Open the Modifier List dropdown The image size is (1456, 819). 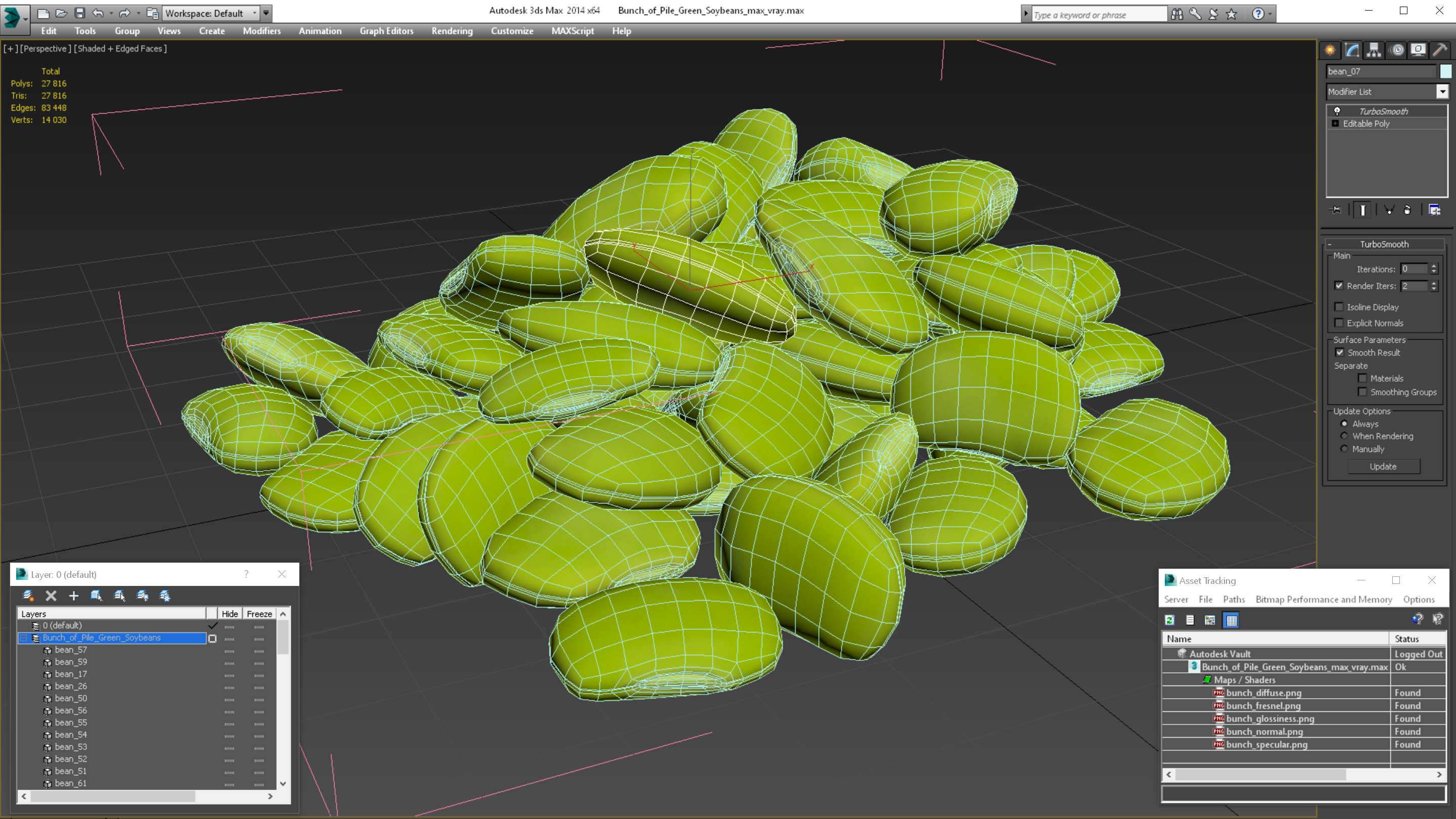(x=1442, y=92)
